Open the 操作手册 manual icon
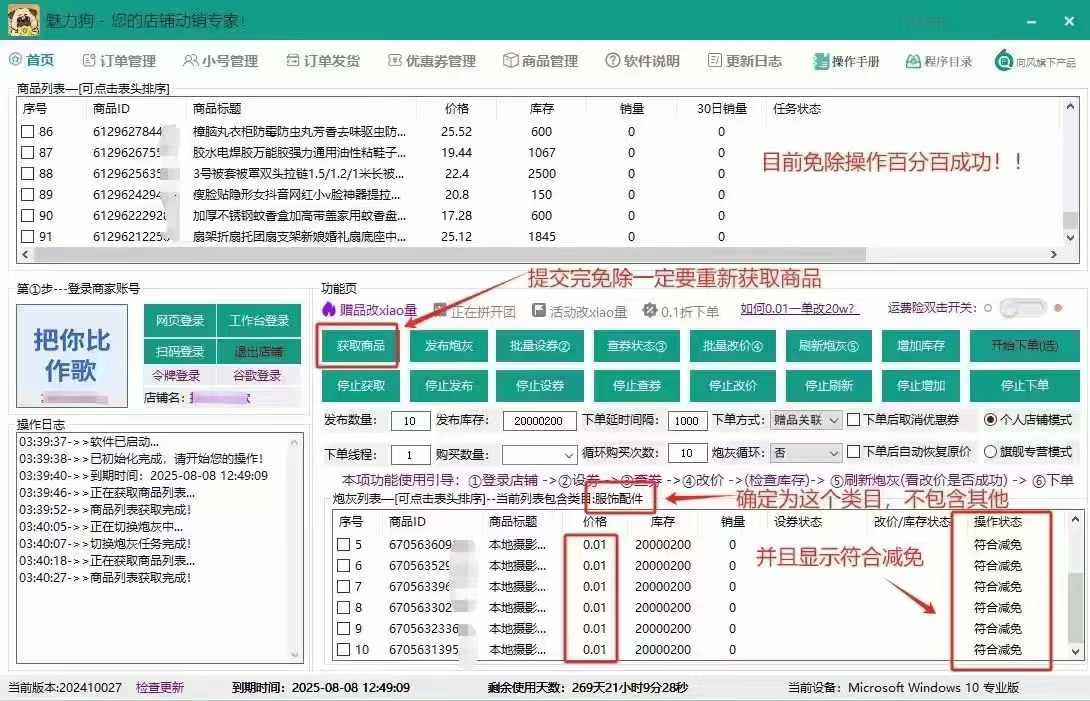This screenshot has height=701, width=1090. (x=821, y=61)
